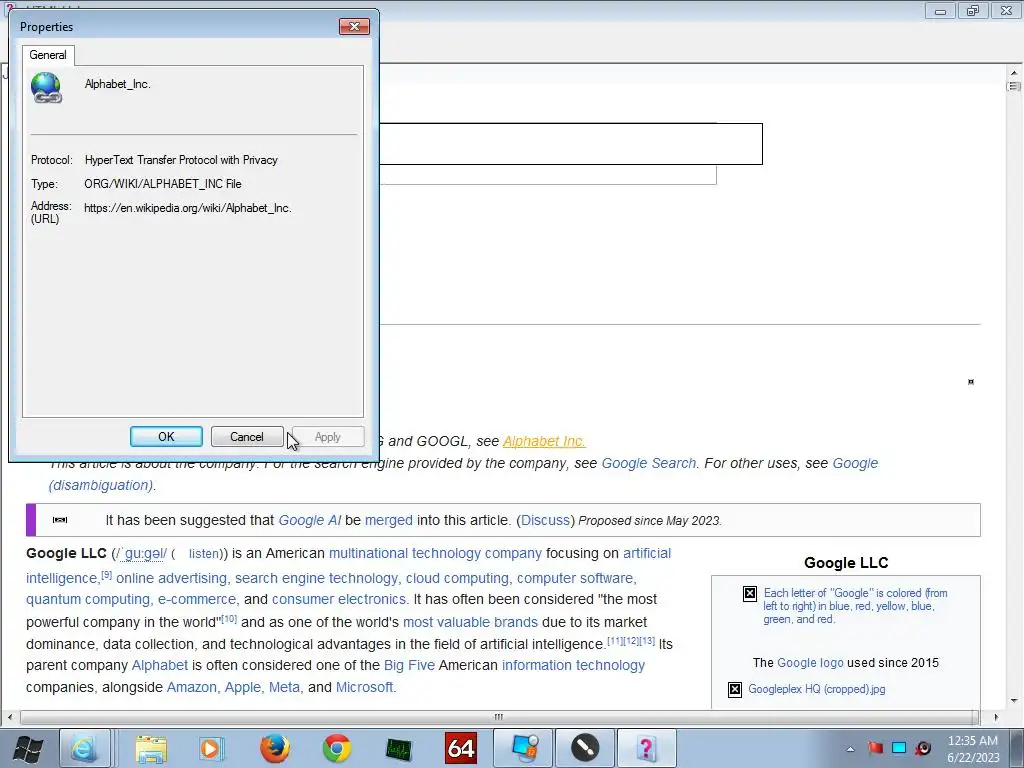This screenshot has height=768, width=1024.
Task: Open the Googleplex HQ (cropped).jpg link
Action: tap(817, 689)
